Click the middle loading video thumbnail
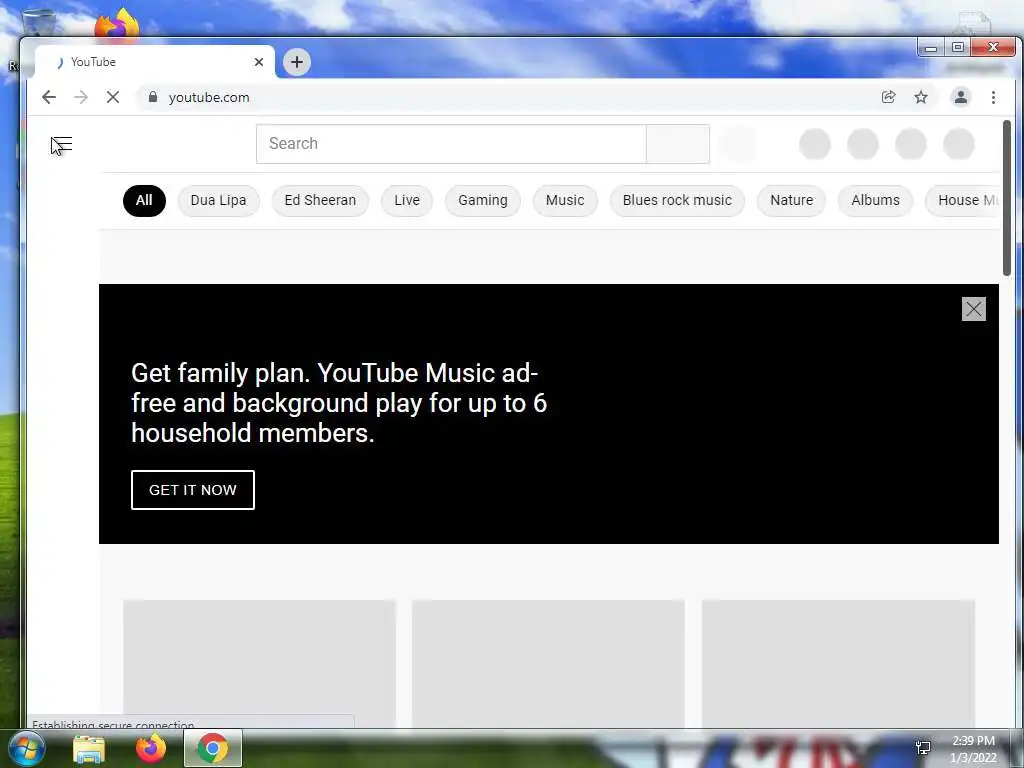Image resolution: width=1024 pixels, height=768 pixels. click(548, 663)
